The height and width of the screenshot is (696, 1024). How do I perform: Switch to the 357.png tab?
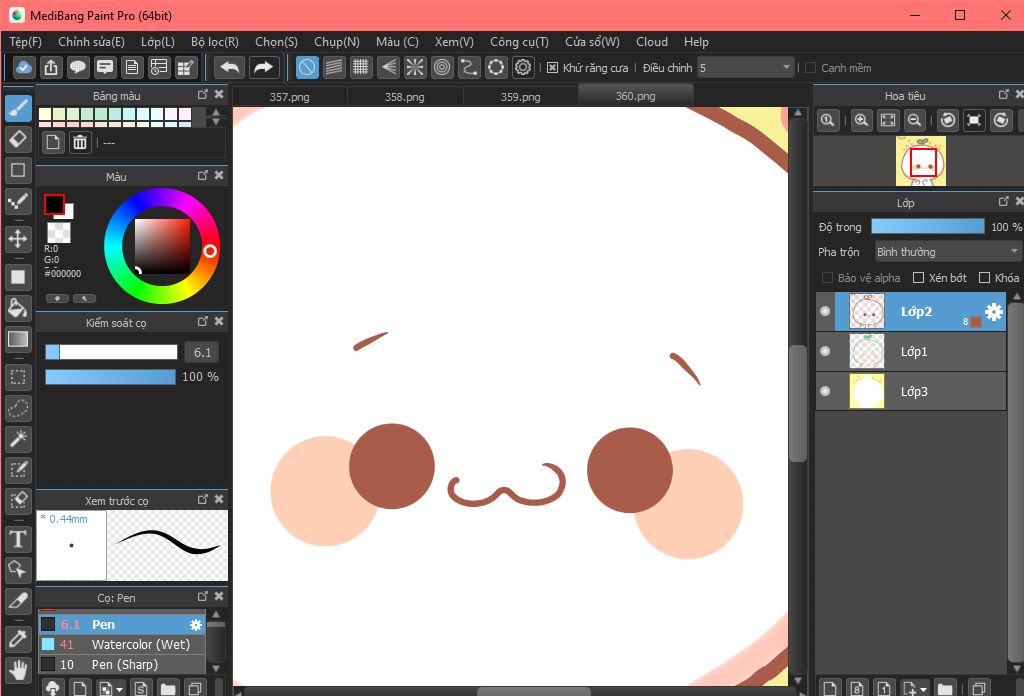tap(289, 97)
